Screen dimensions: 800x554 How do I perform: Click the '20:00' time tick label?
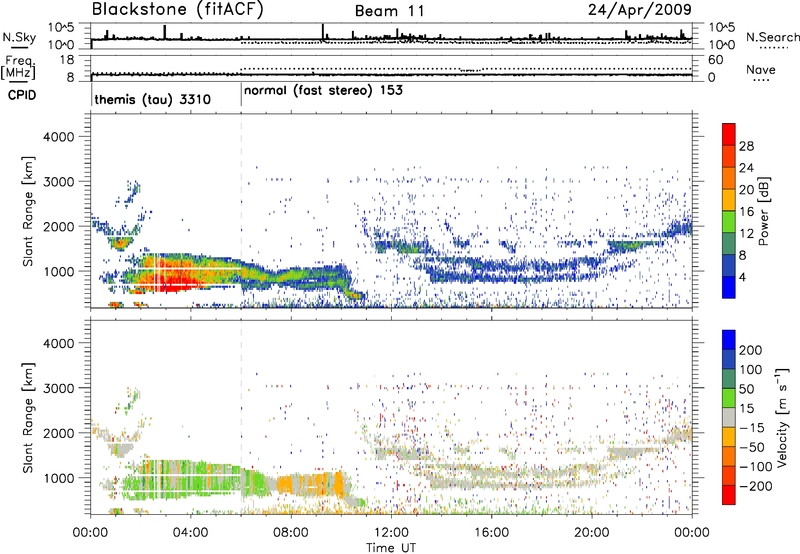591,533
